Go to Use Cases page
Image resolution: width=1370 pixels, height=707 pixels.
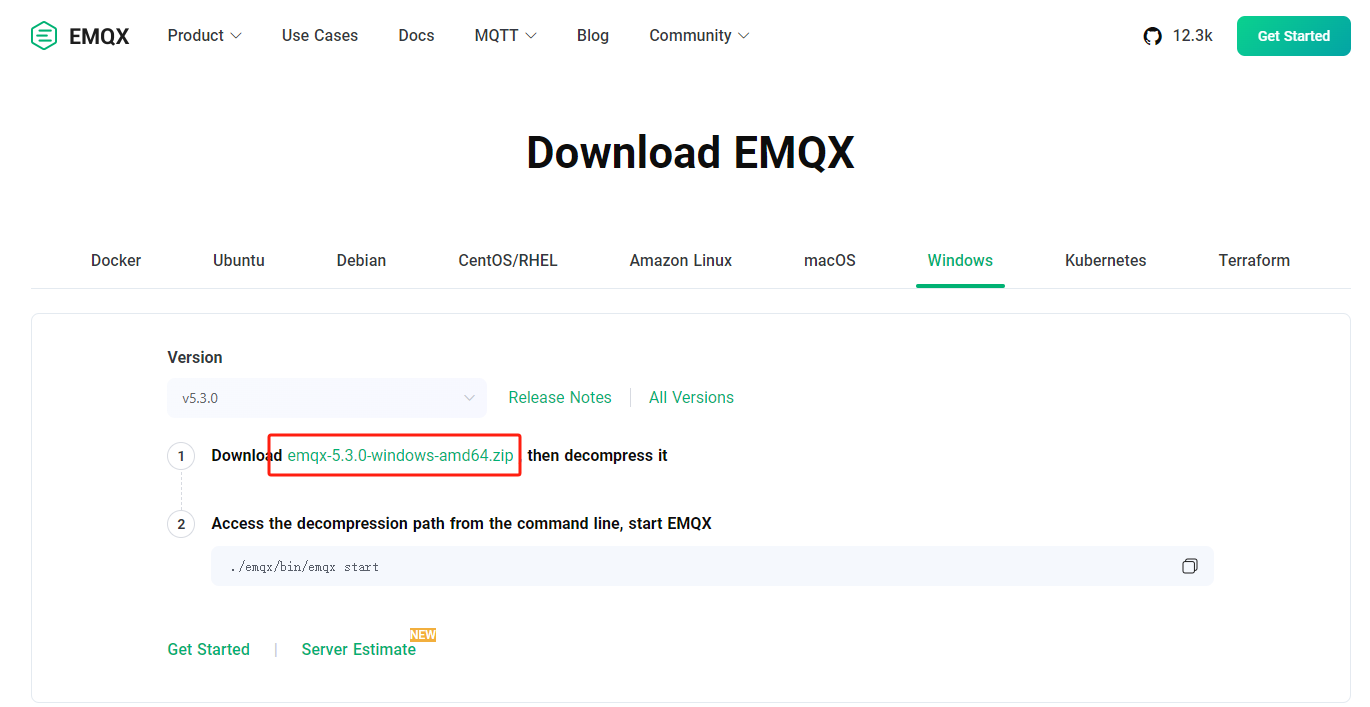320,35
